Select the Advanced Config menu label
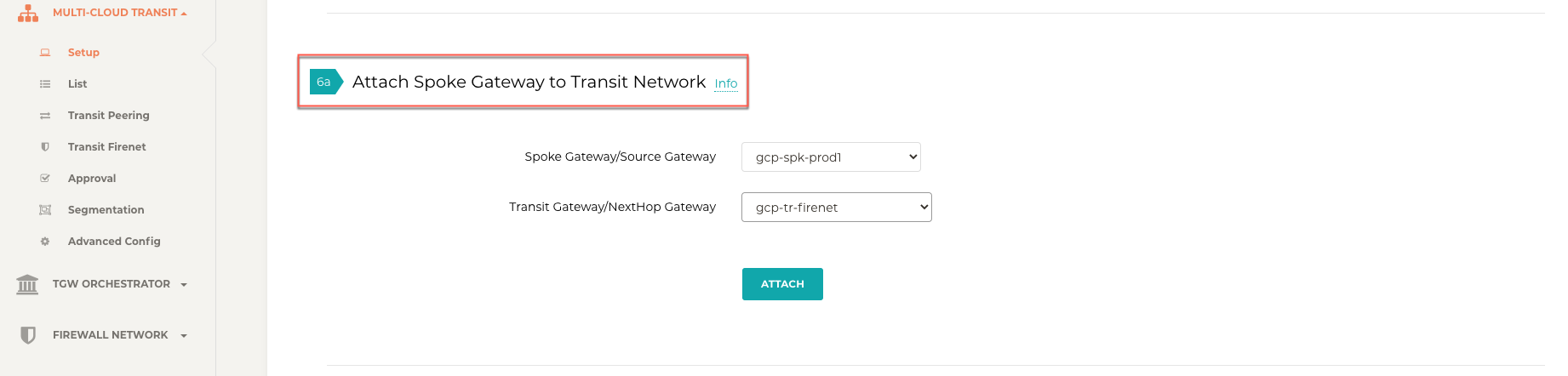 pos(114,242)
